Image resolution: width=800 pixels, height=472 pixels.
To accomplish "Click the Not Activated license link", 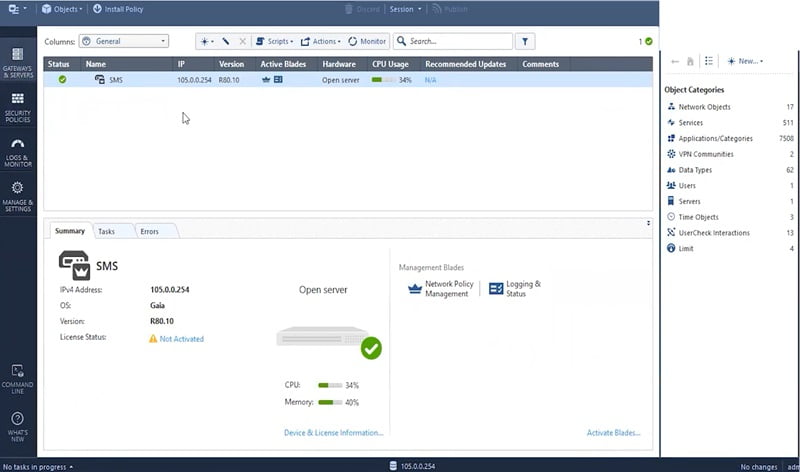I will click(182, 339).
